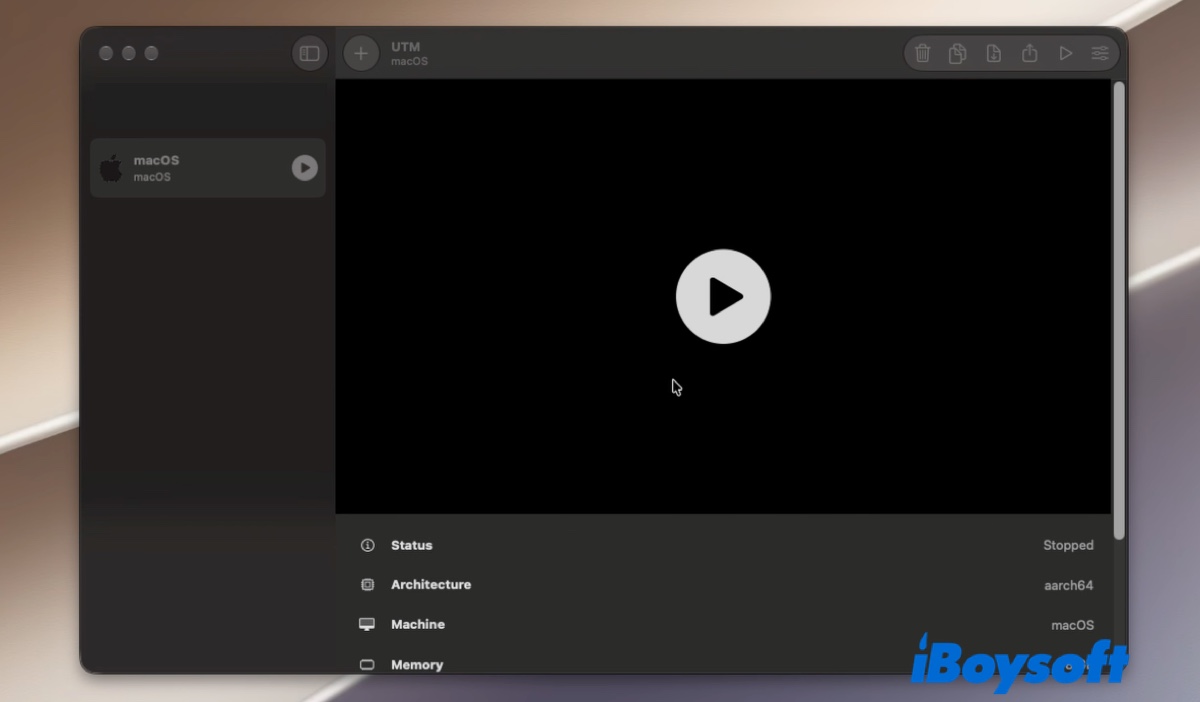Move the selected VM using the document arrow icon
Viewport: 1200px width, 702px height.
pyautogui.click(x=993, y=53)
